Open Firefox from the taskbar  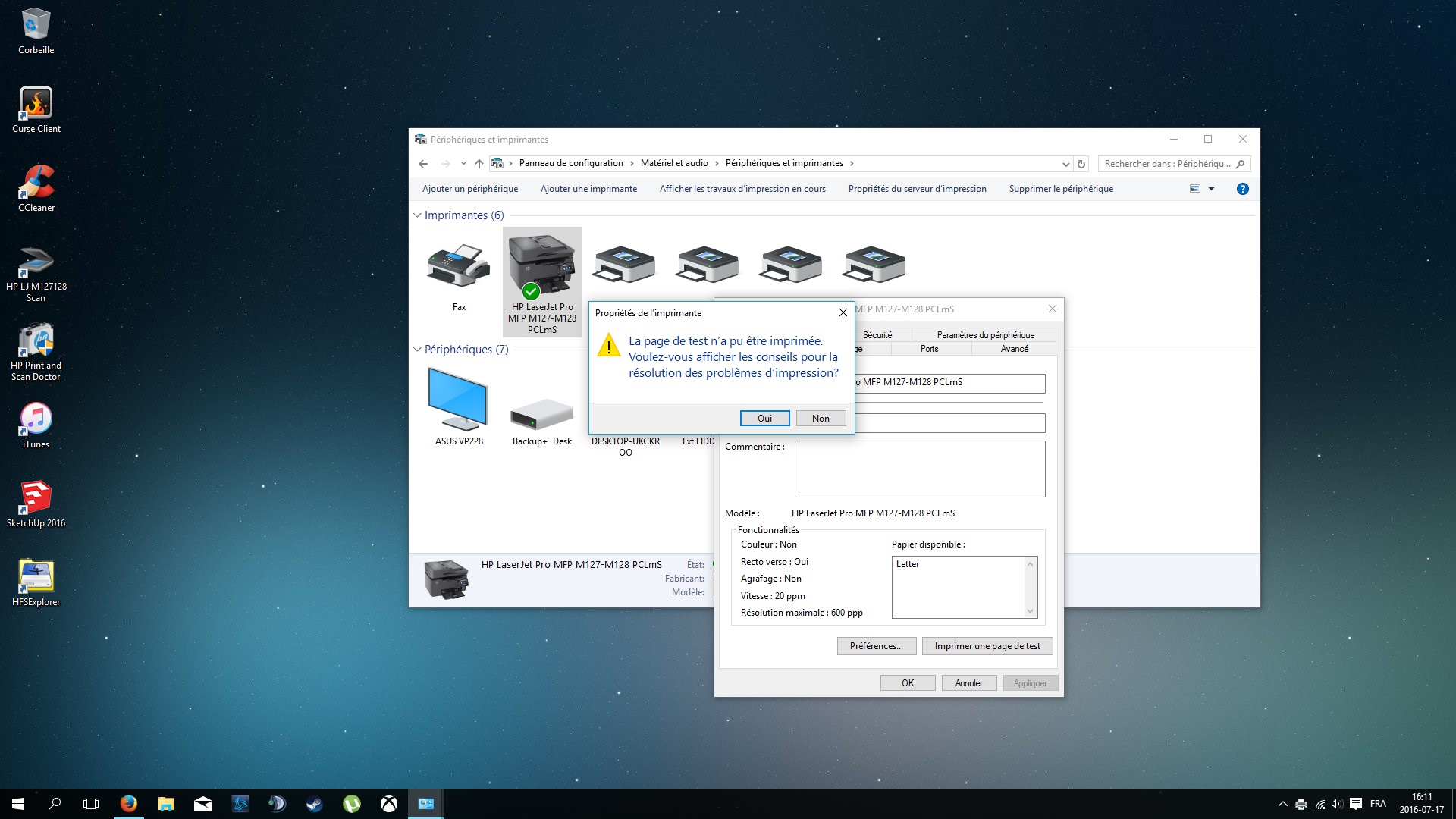pos(128,804)
